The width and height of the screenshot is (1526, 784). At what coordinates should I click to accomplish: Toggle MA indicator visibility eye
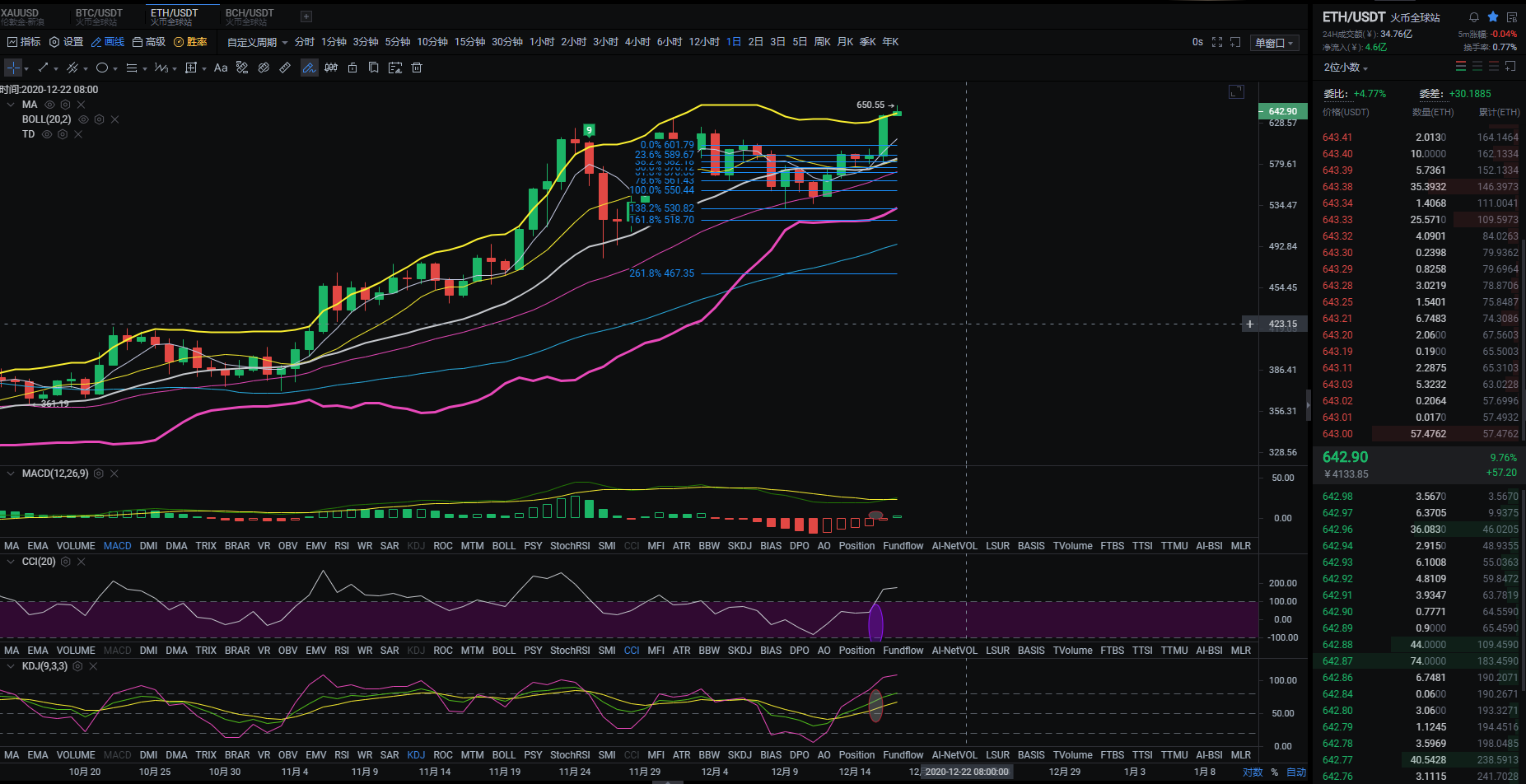pyautogui.click(x=49, y=105)
